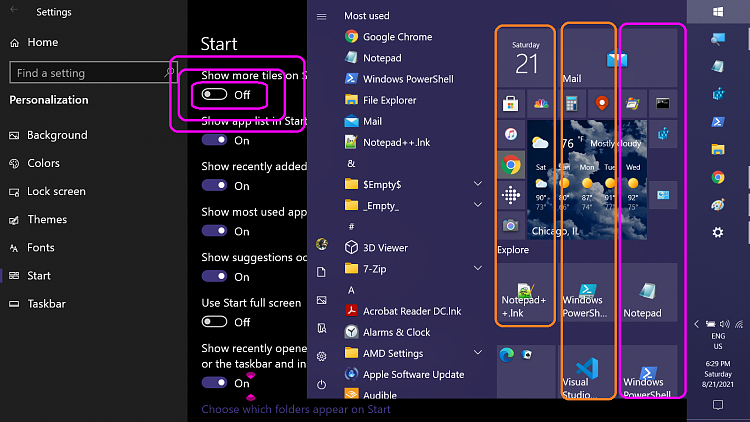Open the Maps tile with red pin
Image resolution: width=750 pixels, height=422 pixels.
[602, 103]
